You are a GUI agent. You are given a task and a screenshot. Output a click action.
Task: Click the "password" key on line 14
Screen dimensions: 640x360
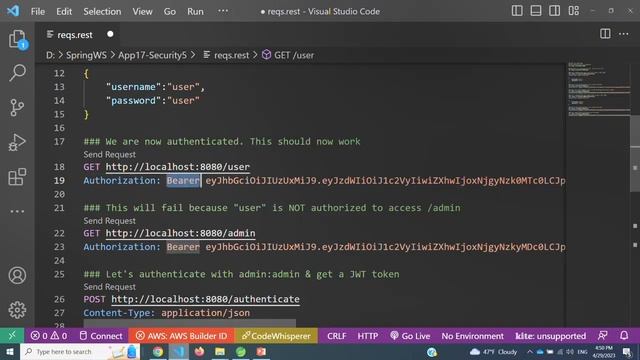[x=133, y=100]
